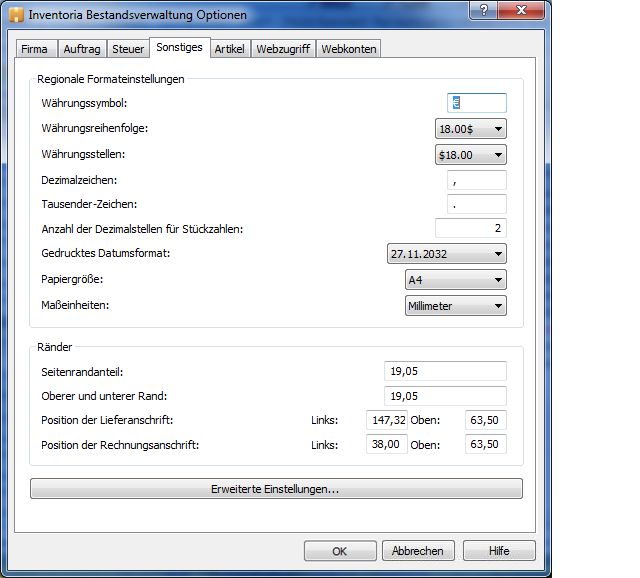
Task: Click the Hilfe button
Action: point(499,551)
